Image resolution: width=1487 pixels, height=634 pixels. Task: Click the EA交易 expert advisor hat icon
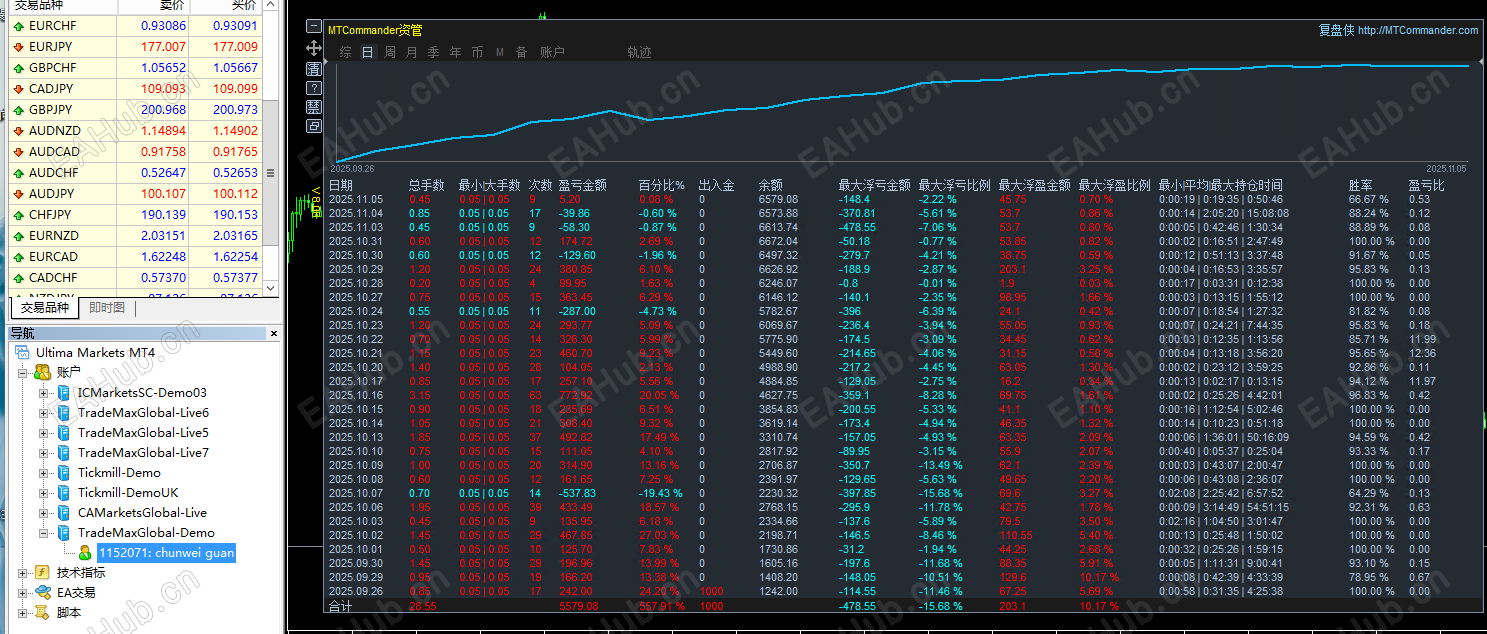(x=42, y=593)
